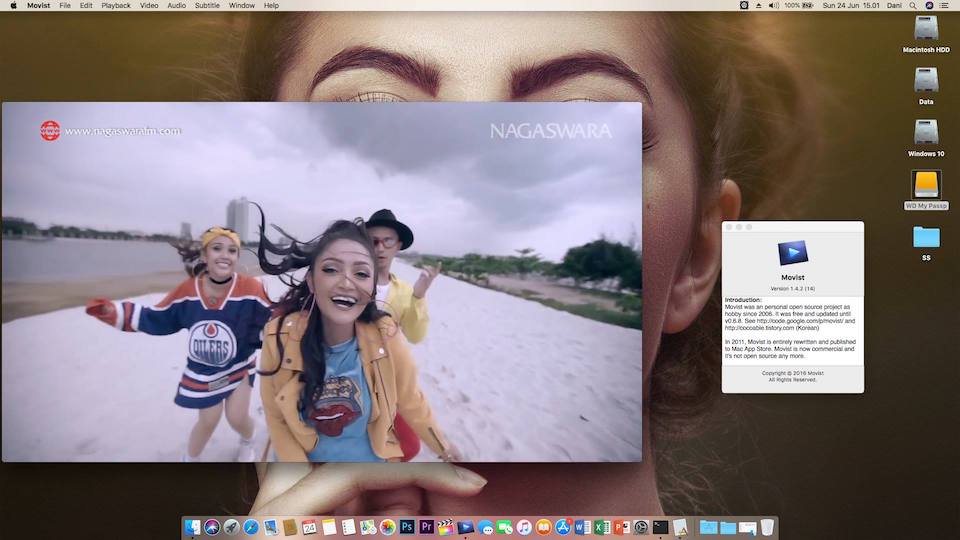Click inside the Movist video window
This screenshot has width=960, height=540.
tap(322, 282)
